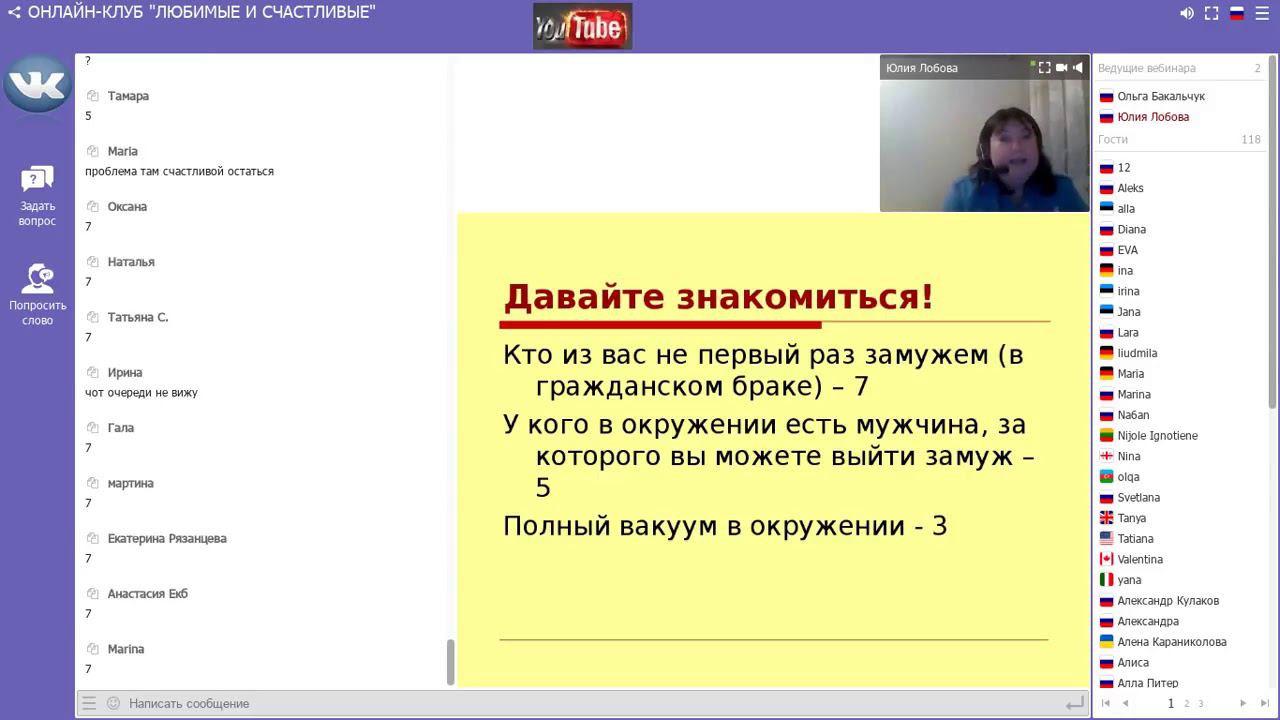The image size is (1280, 720).
Task: Open the language selector Russian flag
Action: point(1237,13)
